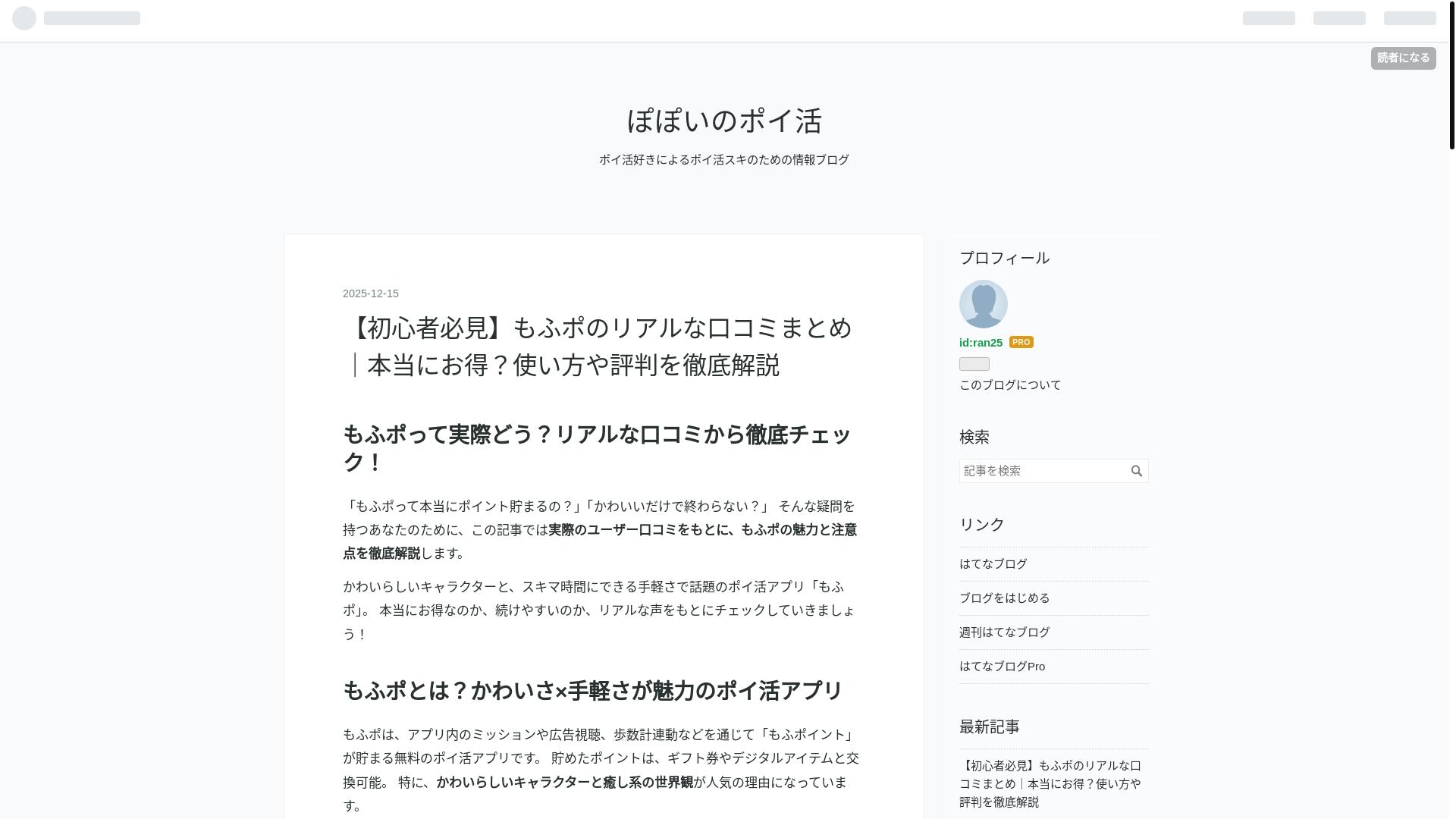This screenshot has height=819, width=1456.
Task: Click the 検索 sidebar heading
Action: click(974, 437)
